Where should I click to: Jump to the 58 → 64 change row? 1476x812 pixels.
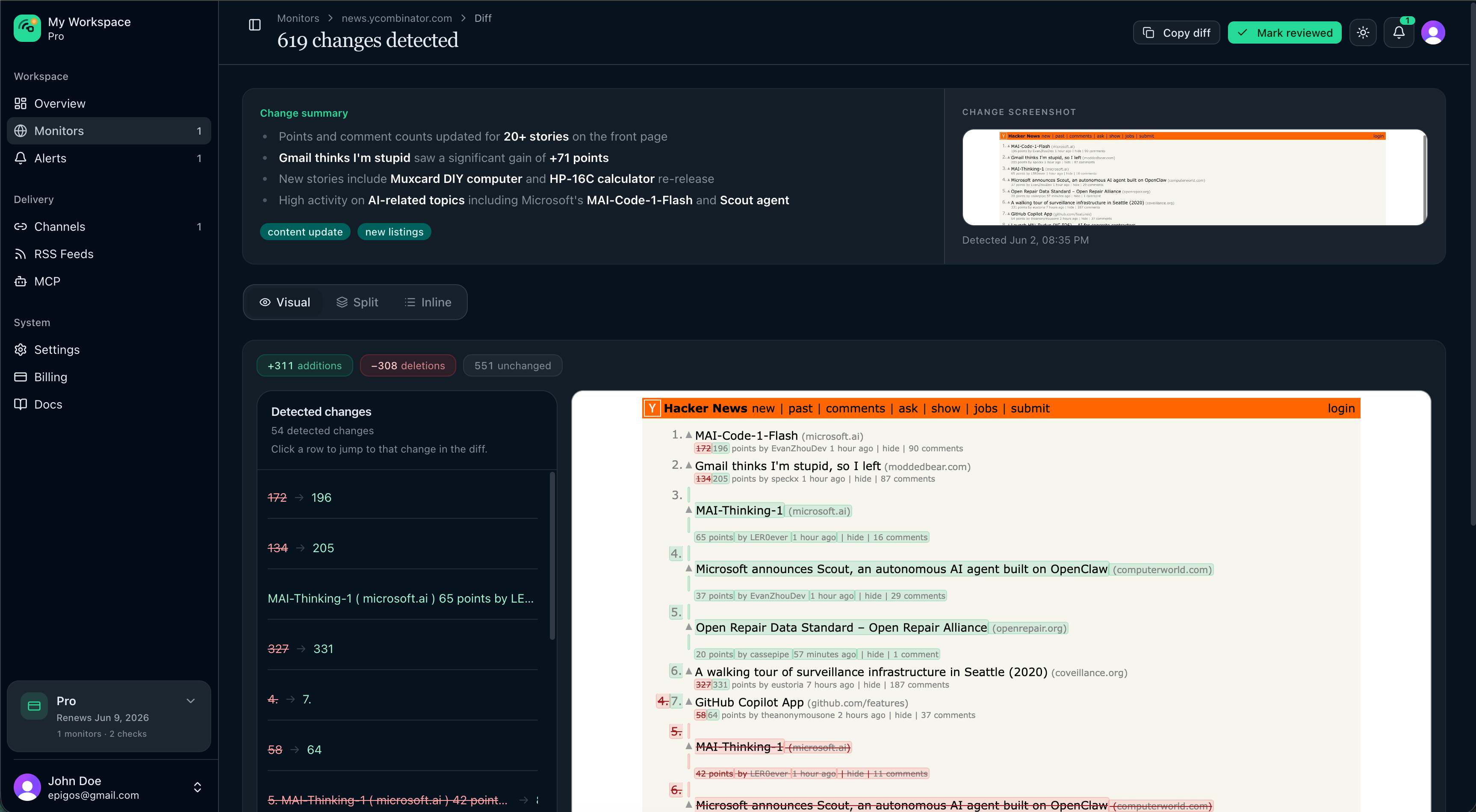(403, 750)
